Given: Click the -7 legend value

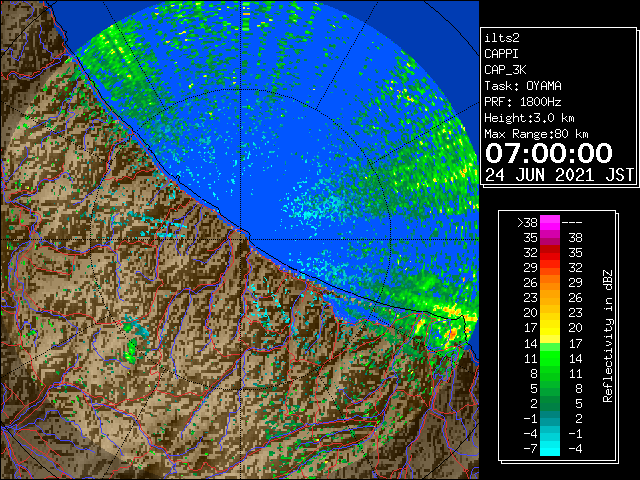Looking at the screenshot, I should click(530, 448).
